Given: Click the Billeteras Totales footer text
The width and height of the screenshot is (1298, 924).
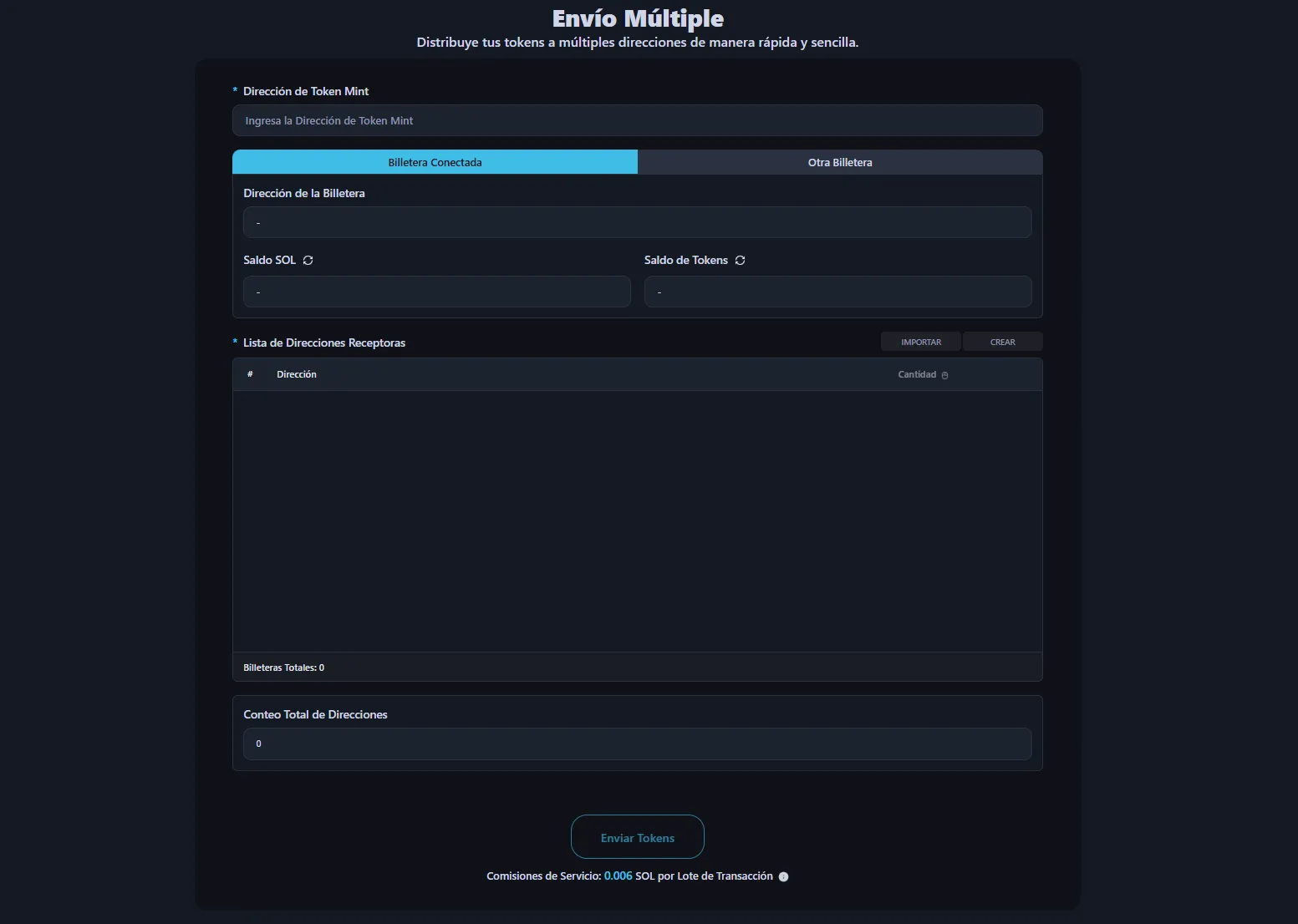Looking at the screenshot, I should coord(283,668).
